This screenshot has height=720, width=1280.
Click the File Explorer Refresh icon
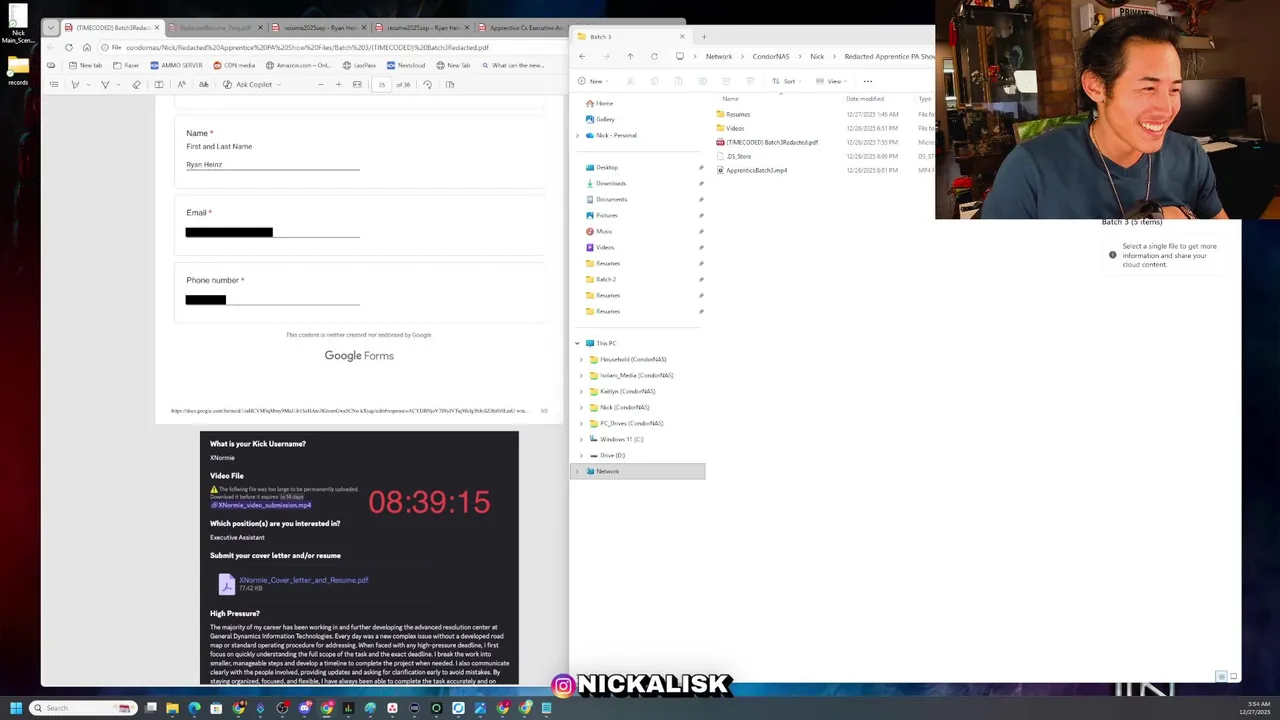pyautogui.click(x=654, y=56)
